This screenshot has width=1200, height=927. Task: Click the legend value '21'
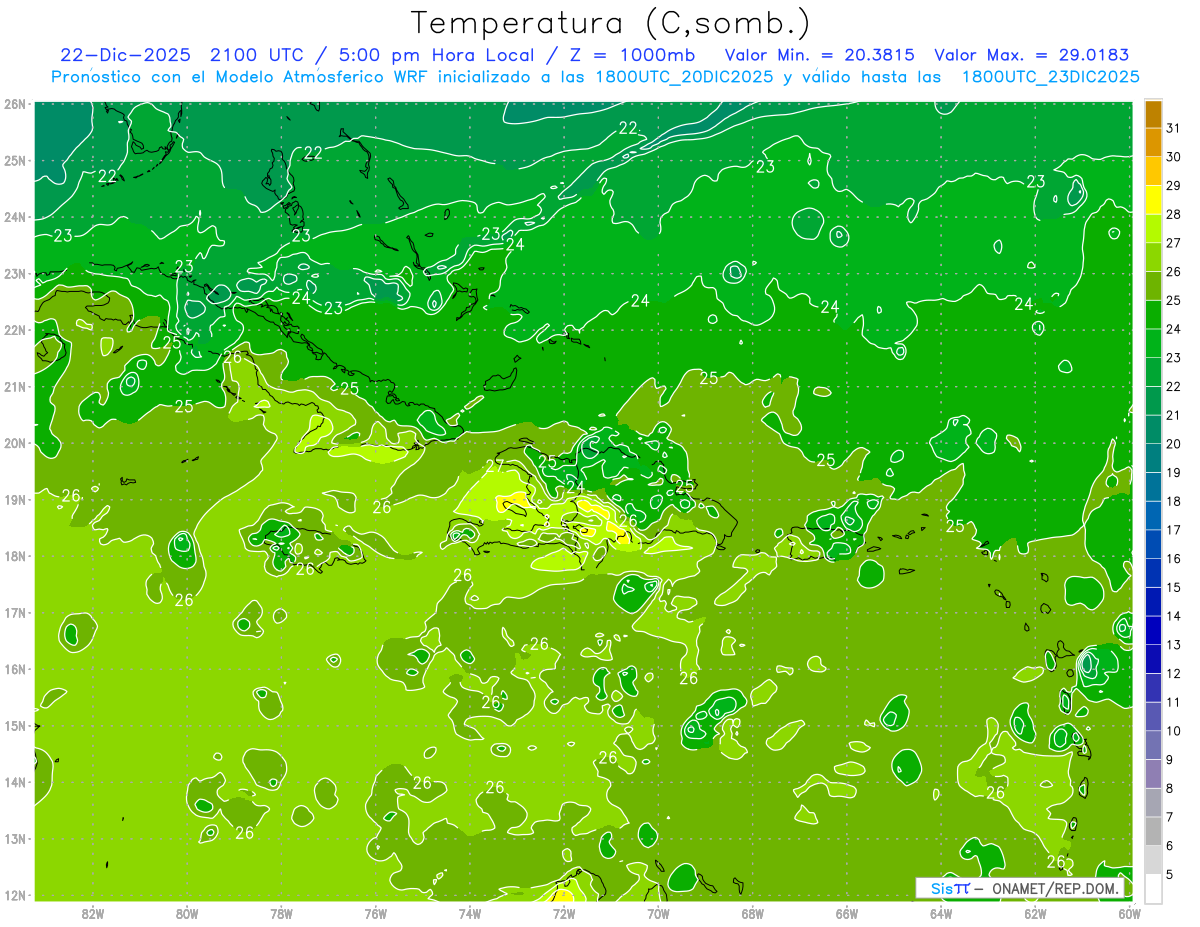1174,416
